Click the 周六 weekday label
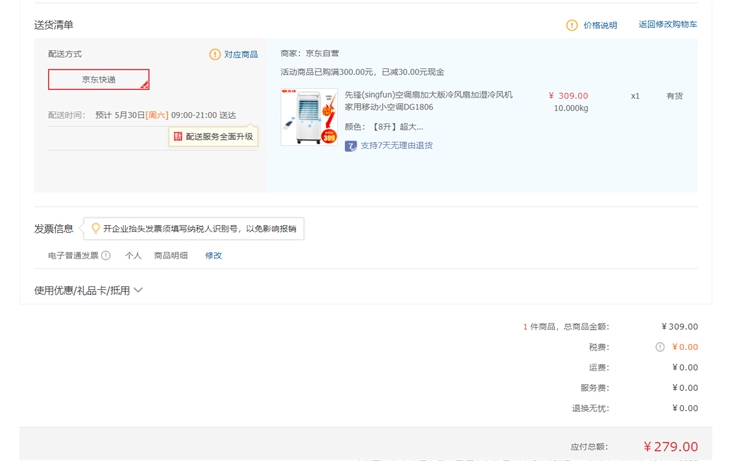This screenshot has width=750, height=461. 157,115
